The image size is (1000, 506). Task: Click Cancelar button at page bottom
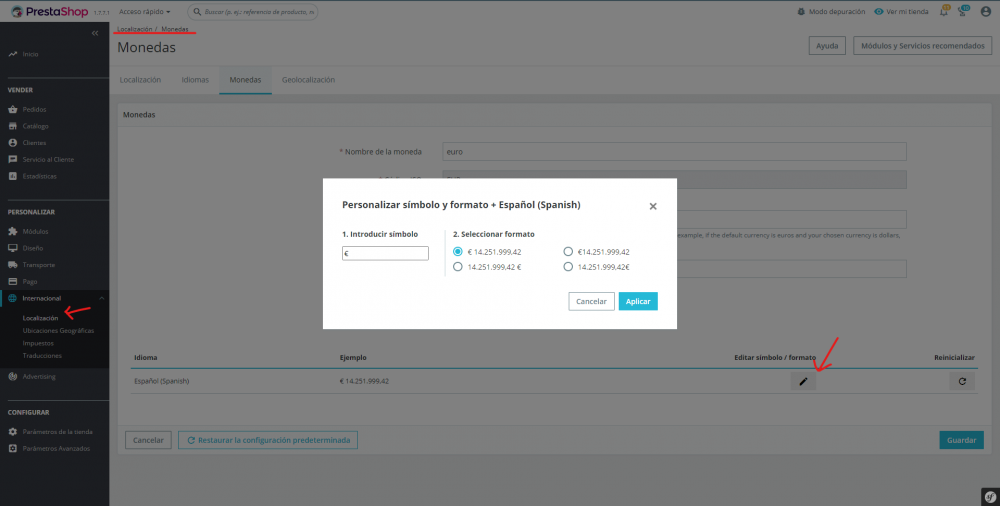pos(148,440)
